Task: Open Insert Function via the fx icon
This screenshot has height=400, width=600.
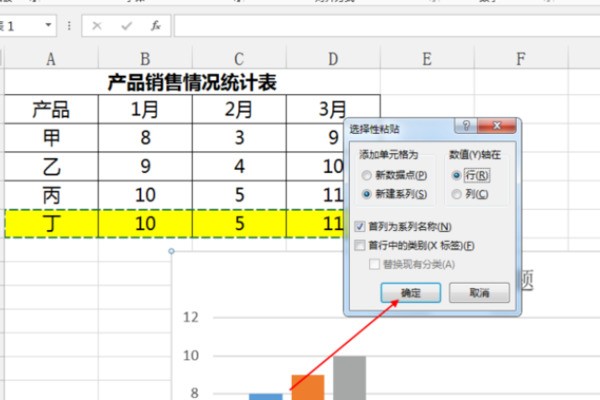Action: [155, 25]
